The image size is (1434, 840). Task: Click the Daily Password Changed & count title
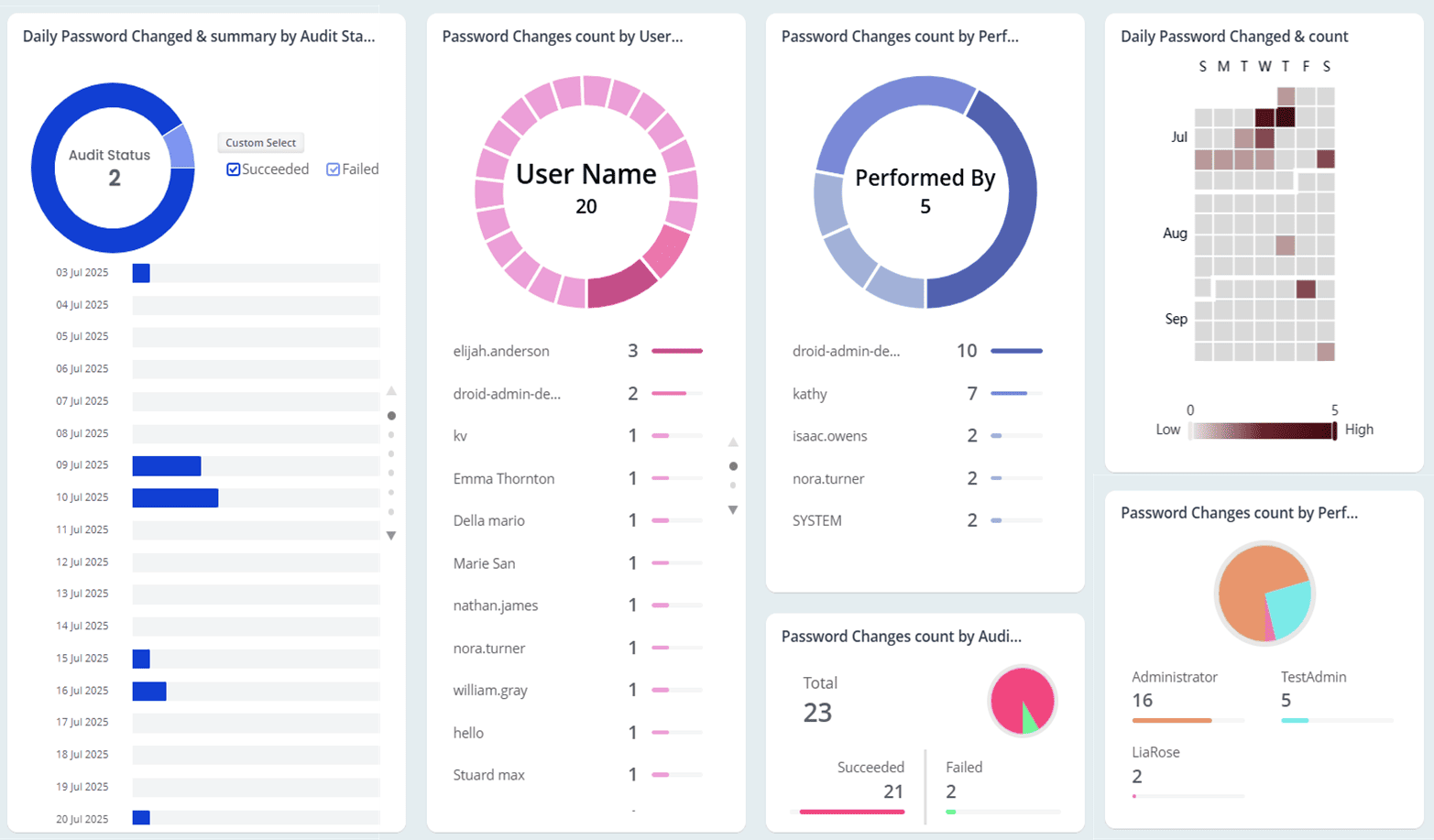1234,36
